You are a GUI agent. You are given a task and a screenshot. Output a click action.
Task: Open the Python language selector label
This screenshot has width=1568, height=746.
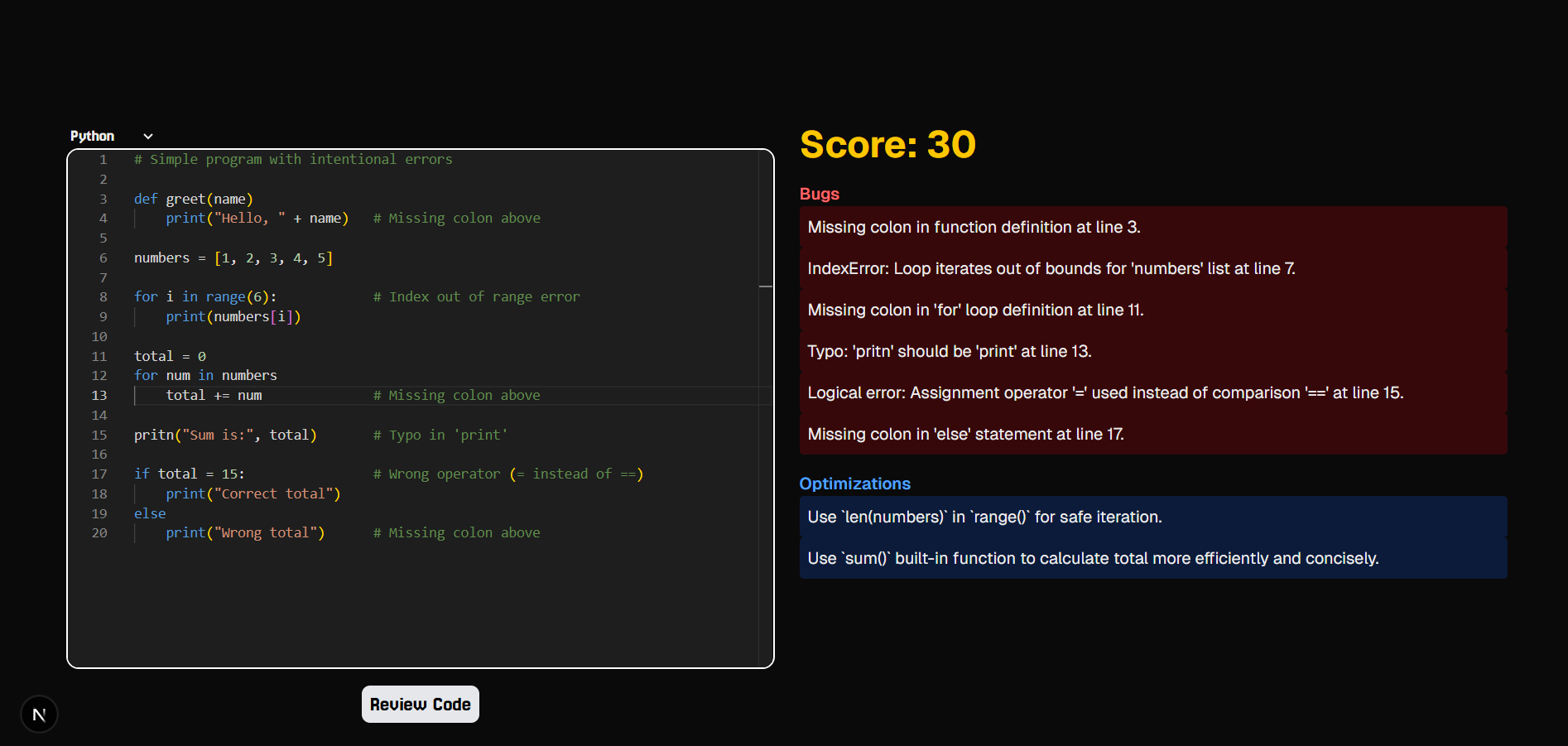[93, 137]
